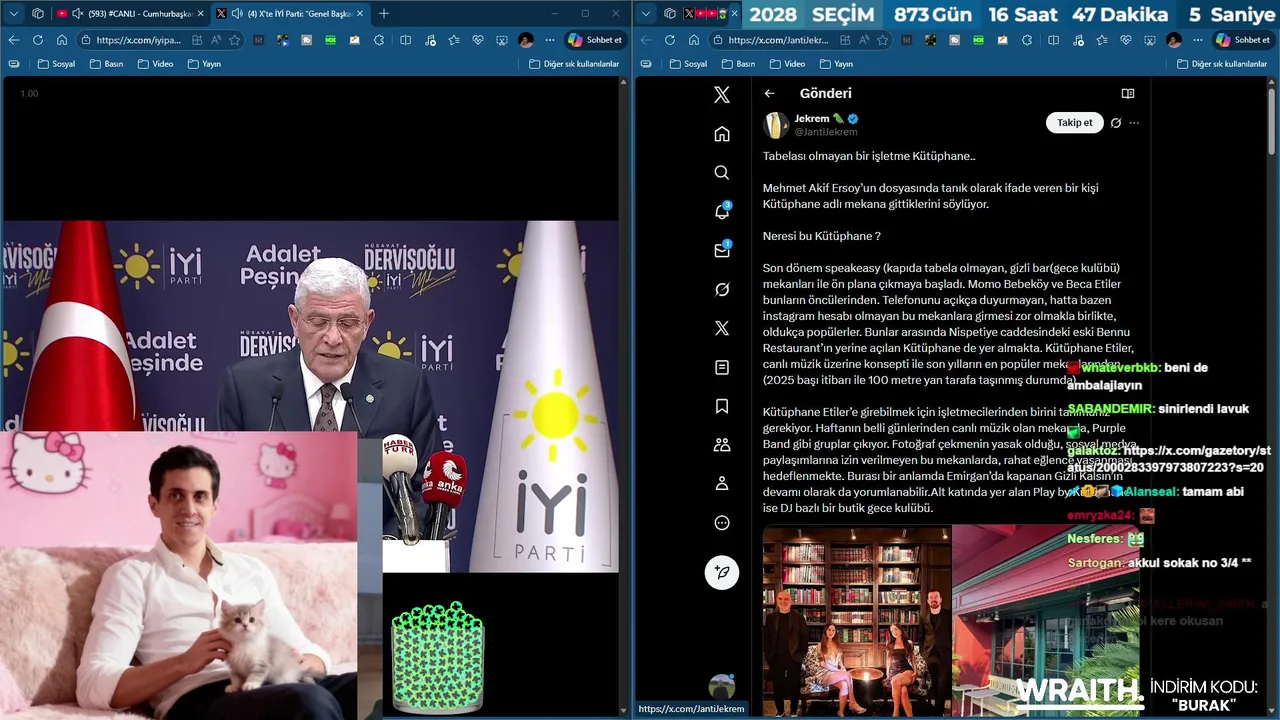Viewport: 1280px width, 720px height.
Task: Toggle split screen icon in left window
Action: pyautogui.click(x=405, y=40)
